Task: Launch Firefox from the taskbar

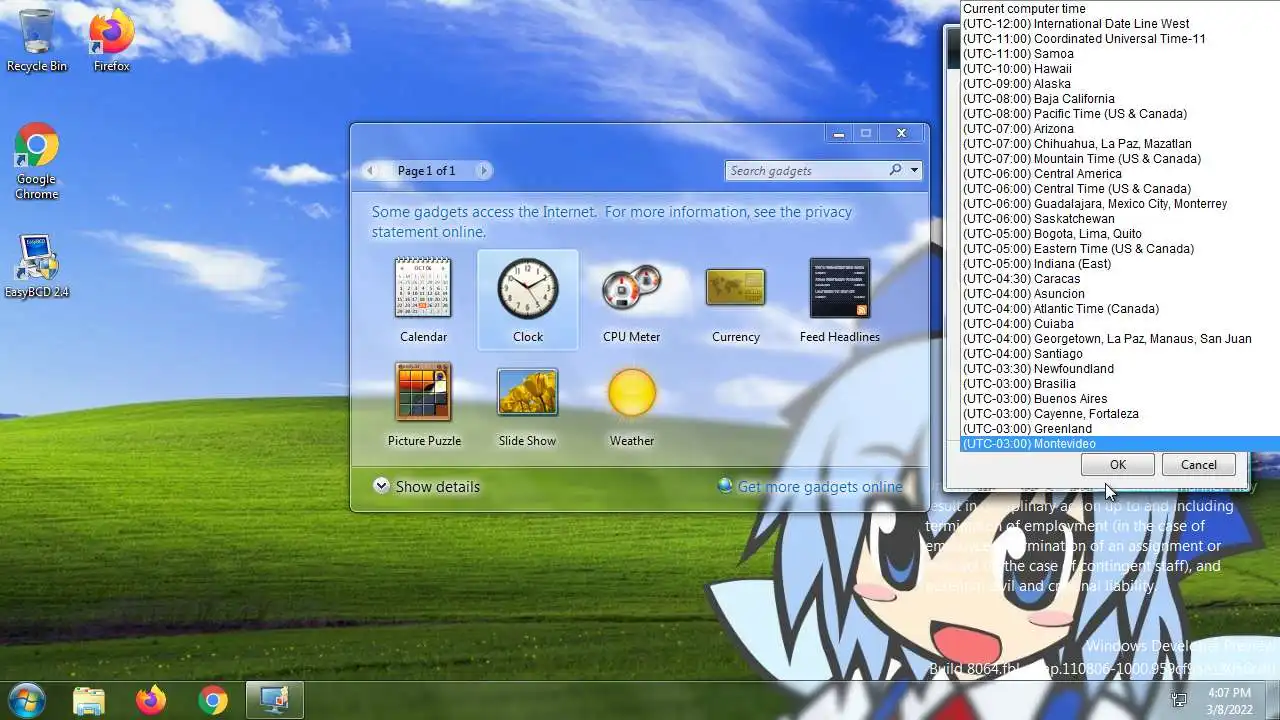Action: 151,700
